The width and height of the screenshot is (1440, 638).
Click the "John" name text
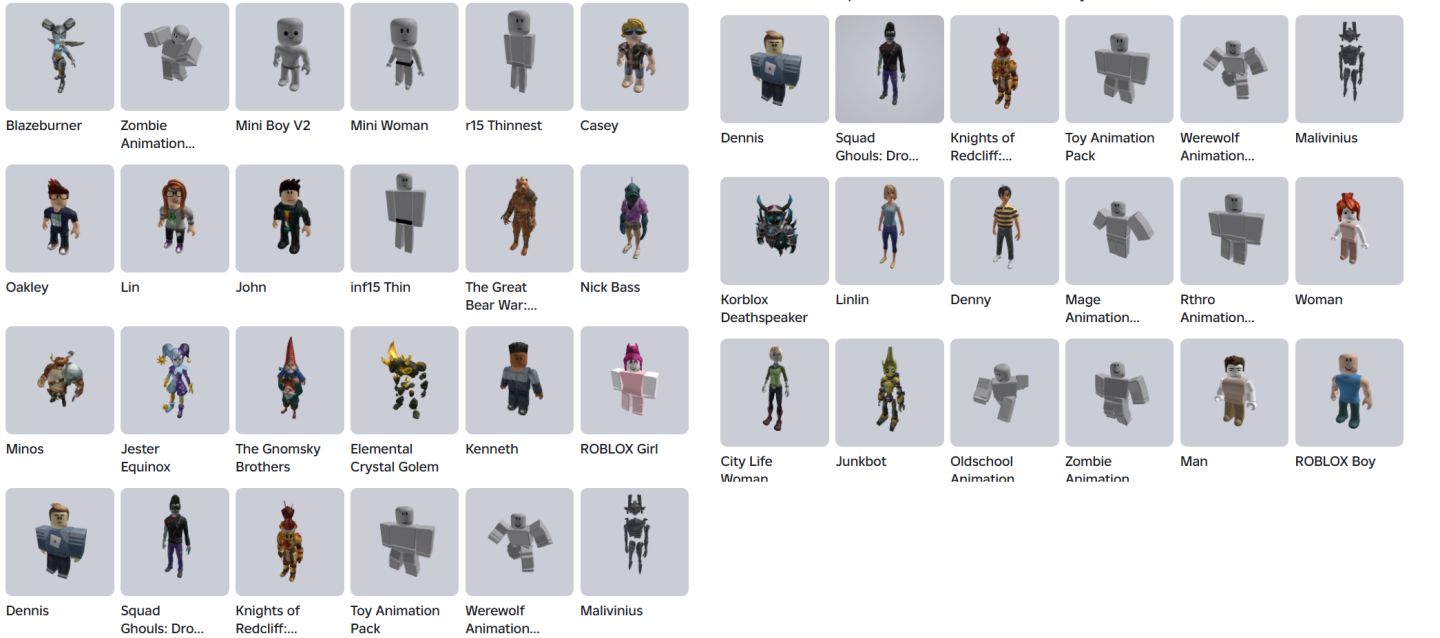(x=251, y=288)
